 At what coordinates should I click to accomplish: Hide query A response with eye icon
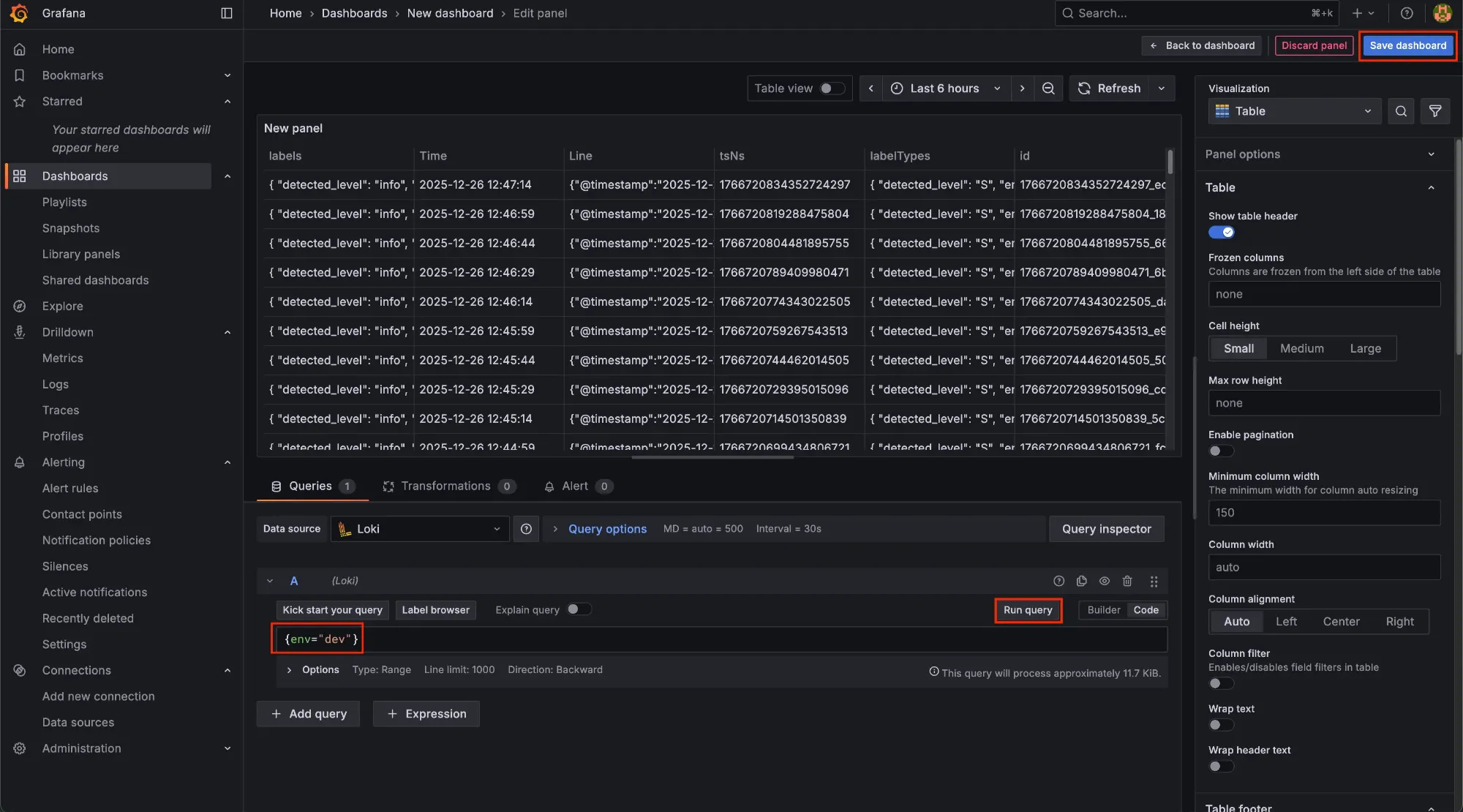point(1105,581)
